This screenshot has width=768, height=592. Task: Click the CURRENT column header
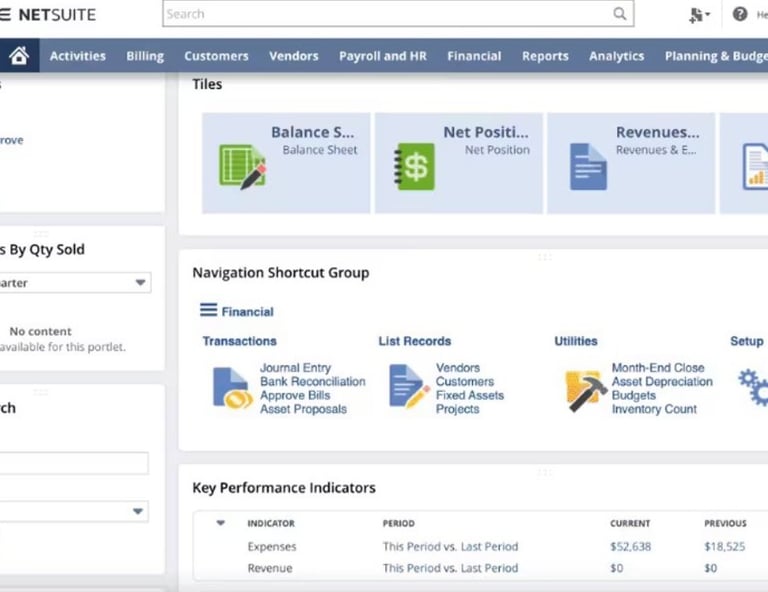[630, 523]
